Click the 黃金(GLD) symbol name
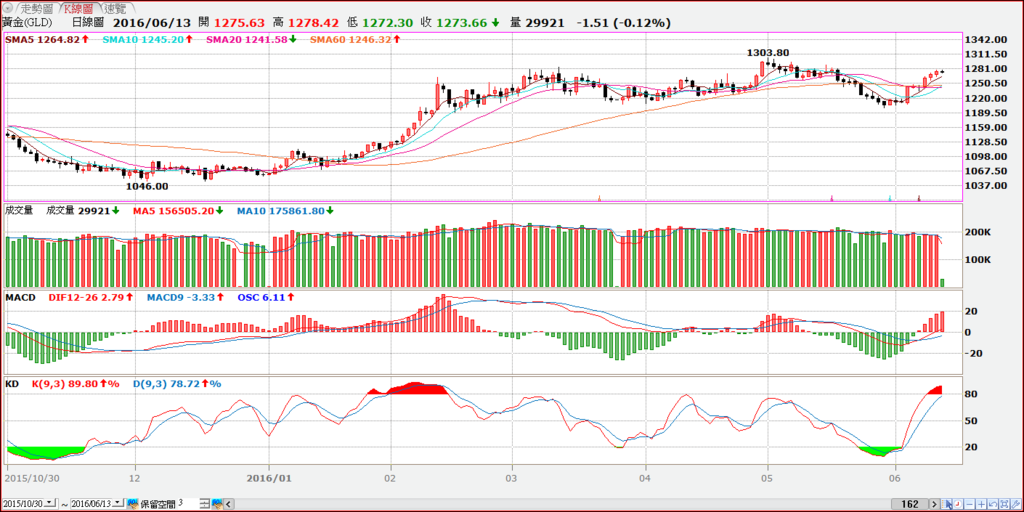 [25, 23]
